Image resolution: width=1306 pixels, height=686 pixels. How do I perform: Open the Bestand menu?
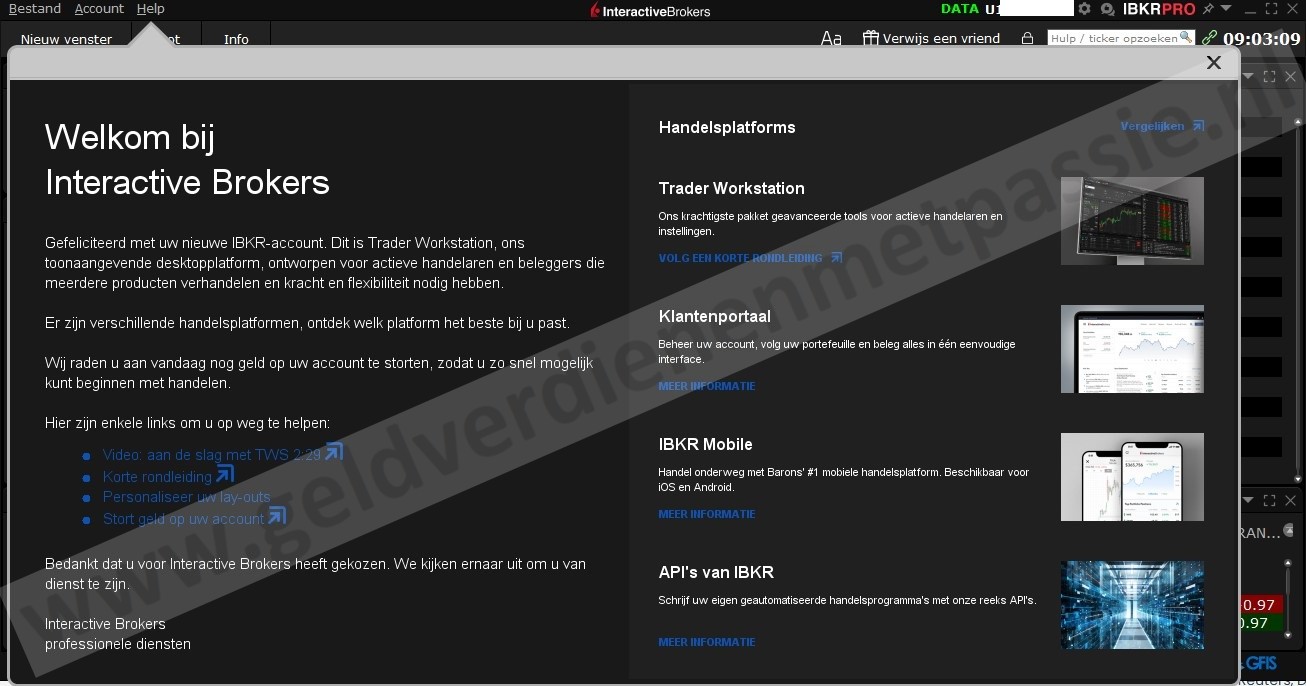tap(34, 9)
